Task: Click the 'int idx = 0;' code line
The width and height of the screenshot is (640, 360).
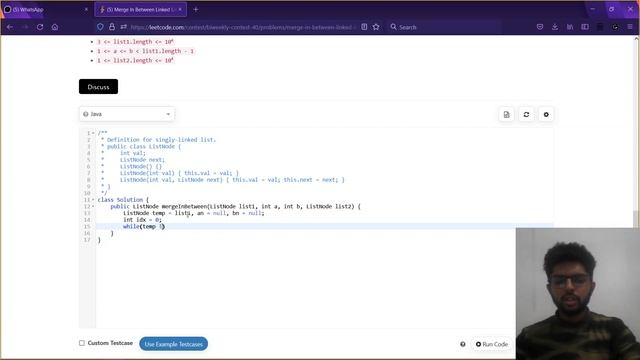Action: click(142, 220)
